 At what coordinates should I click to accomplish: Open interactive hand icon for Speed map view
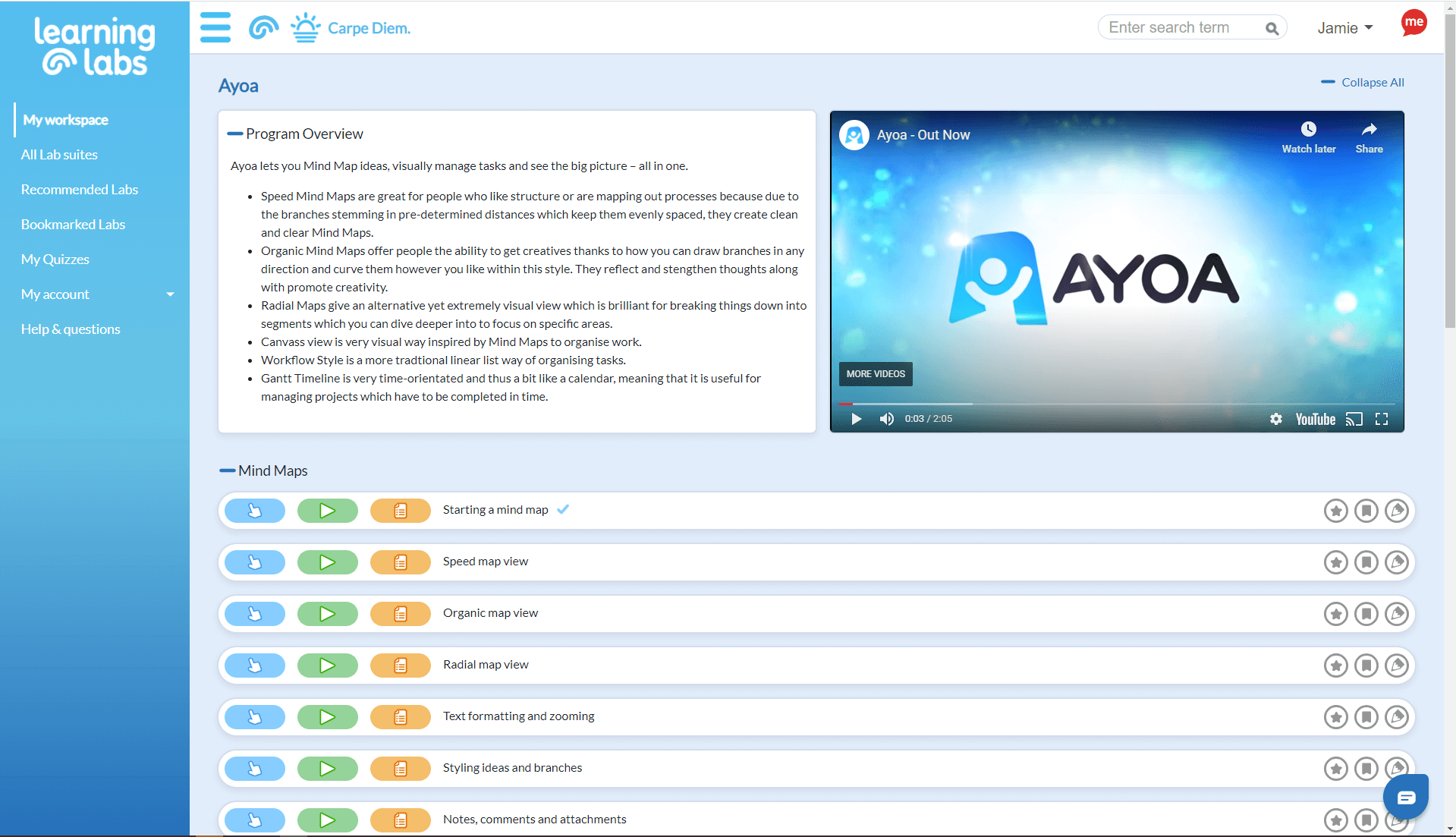(255, 562)
